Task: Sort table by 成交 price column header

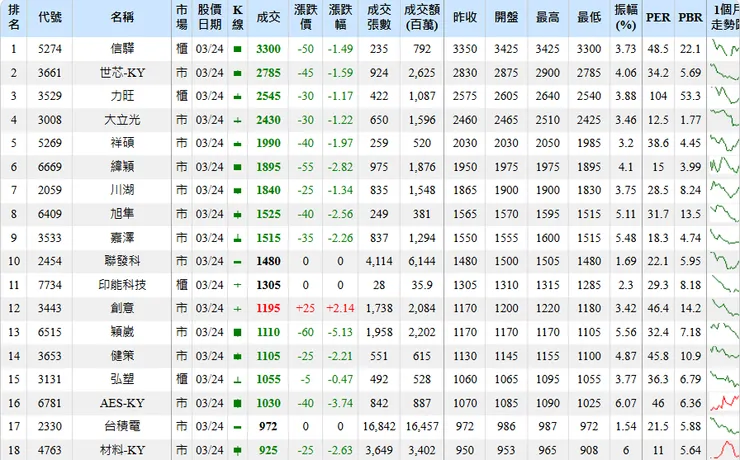Action: pyautogui.click(x=268, y=17)
